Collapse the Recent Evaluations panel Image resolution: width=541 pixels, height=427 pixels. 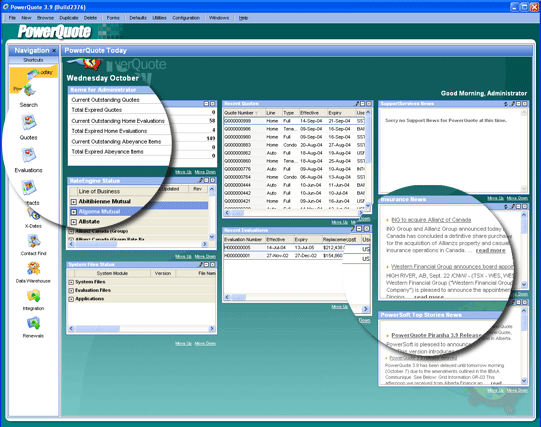[359, 229]
